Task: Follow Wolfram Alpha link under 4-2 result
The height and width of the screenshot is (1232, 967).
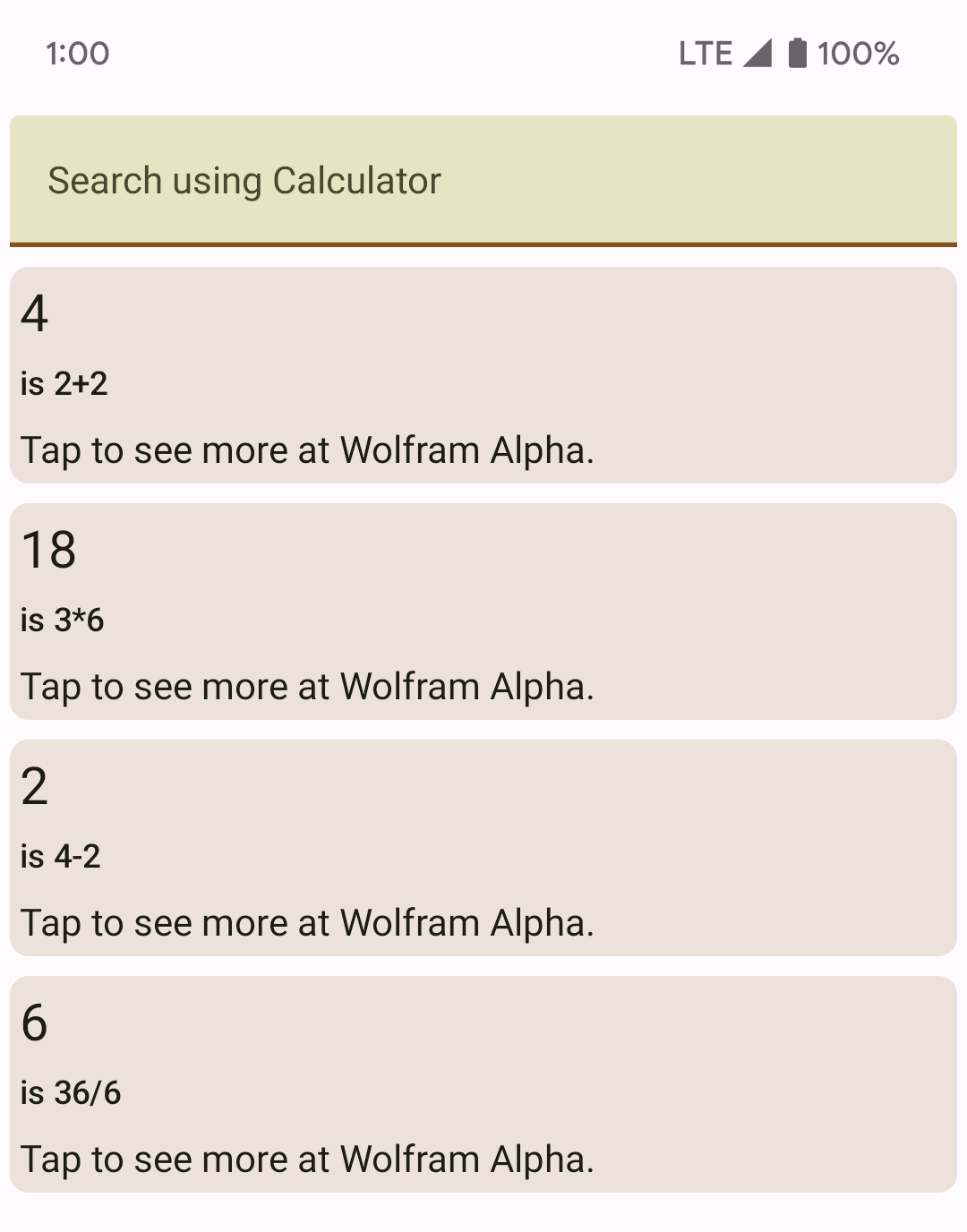Action: (x=307, y=923)
